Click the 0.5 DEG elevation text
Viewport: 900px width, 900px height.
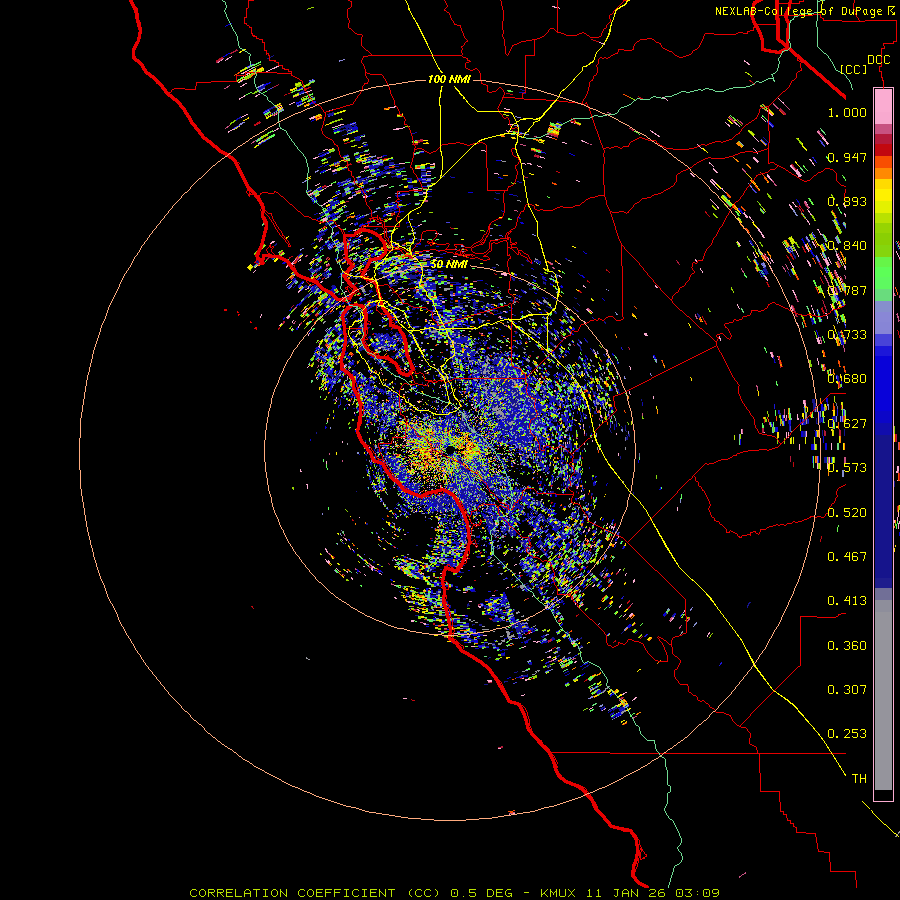coord(481,893)
